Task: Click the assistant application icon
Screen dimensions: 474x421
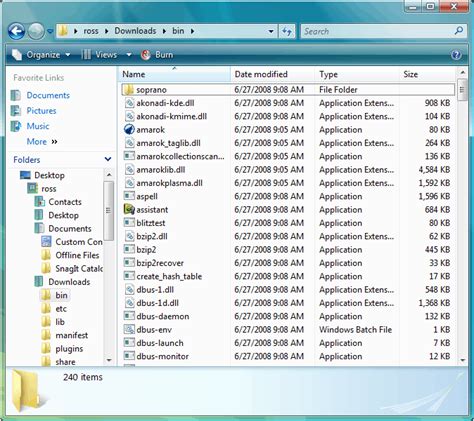Action: point(129,209)
